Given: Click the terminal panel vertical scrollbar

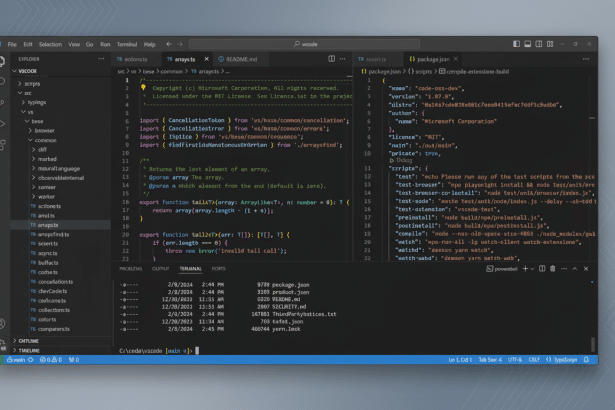Looking at the screenshot, I should pyautogui.click(x=593, y=344).
